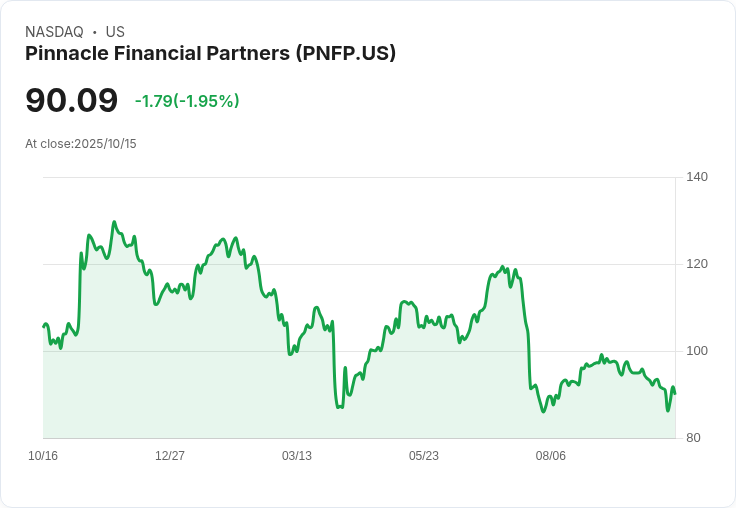Select the 03/13 date on x-axis
736x508 pixels.
click(x=297, y=456)
